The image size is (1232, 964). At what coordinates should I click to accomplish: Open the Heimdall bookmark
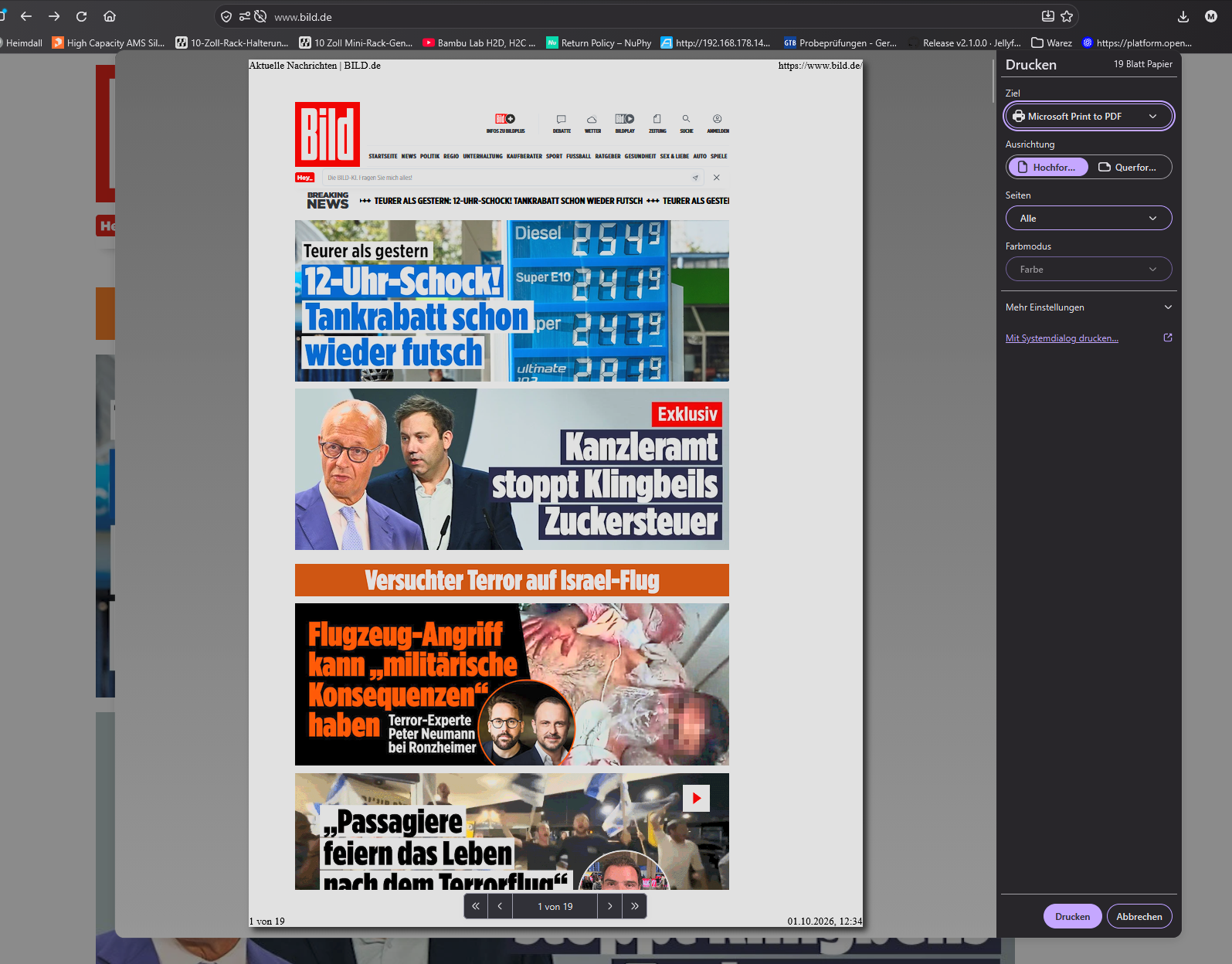pos(20,43)
